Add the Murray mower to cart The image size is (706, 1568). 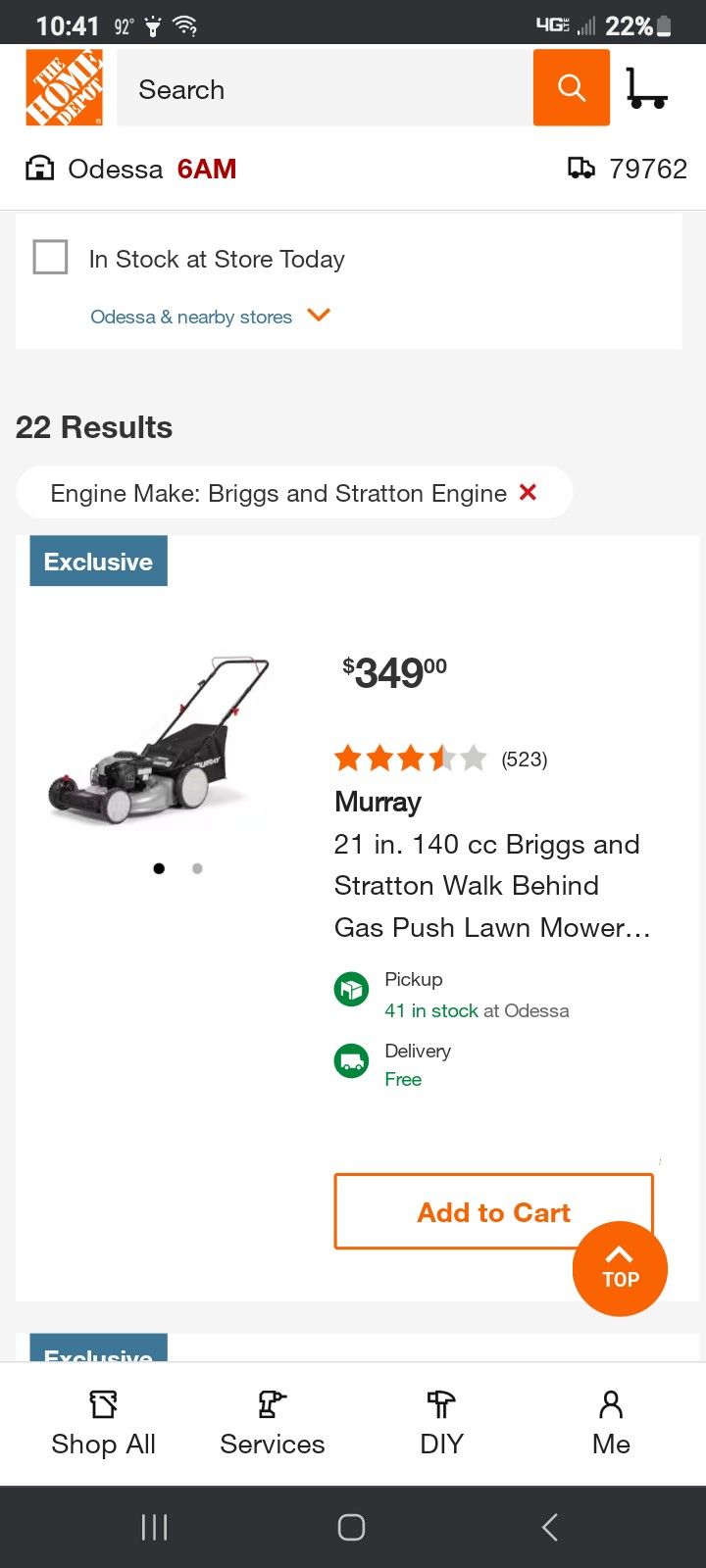point(493,1211)
